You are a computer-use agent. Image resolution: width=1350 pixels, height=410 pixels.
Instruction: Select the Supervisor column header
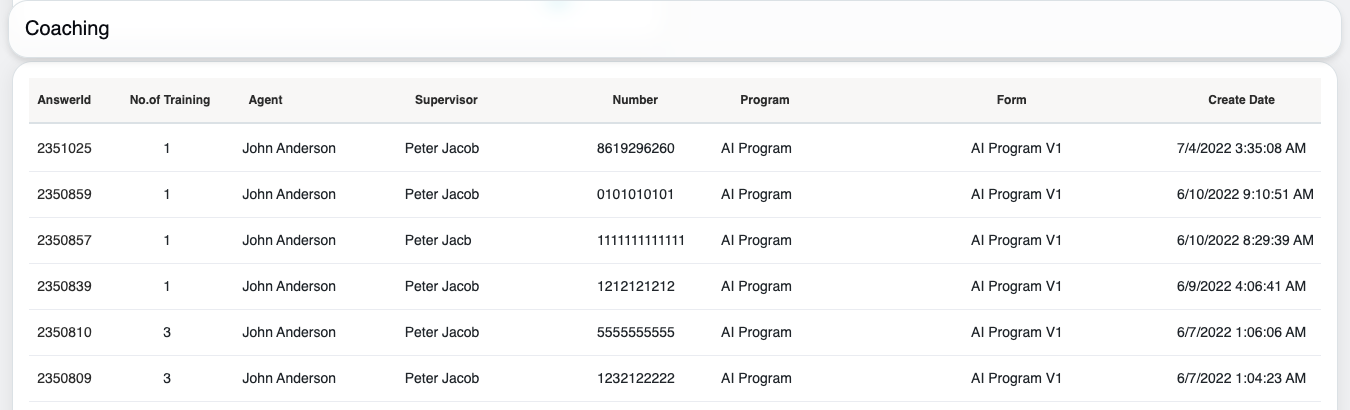[x=446, y=100]
